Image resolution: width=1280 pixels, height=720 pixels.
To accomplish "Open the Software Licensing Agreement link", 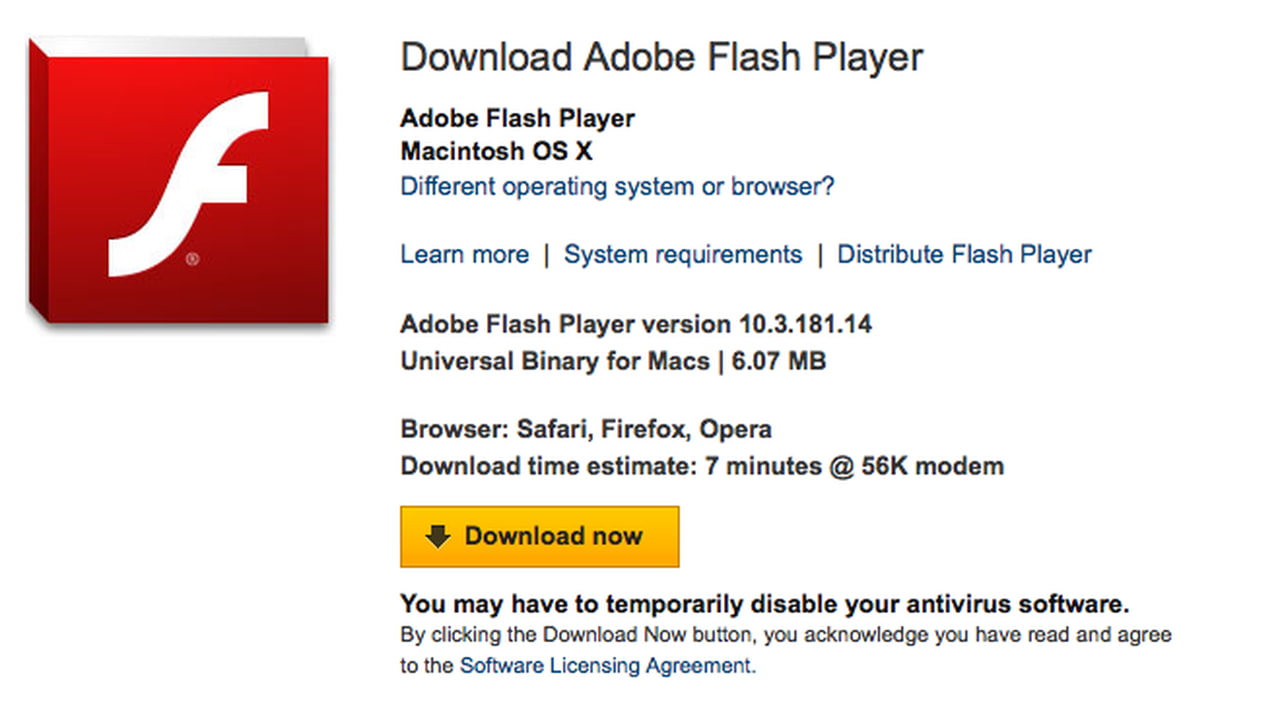I will click(606, 665).
